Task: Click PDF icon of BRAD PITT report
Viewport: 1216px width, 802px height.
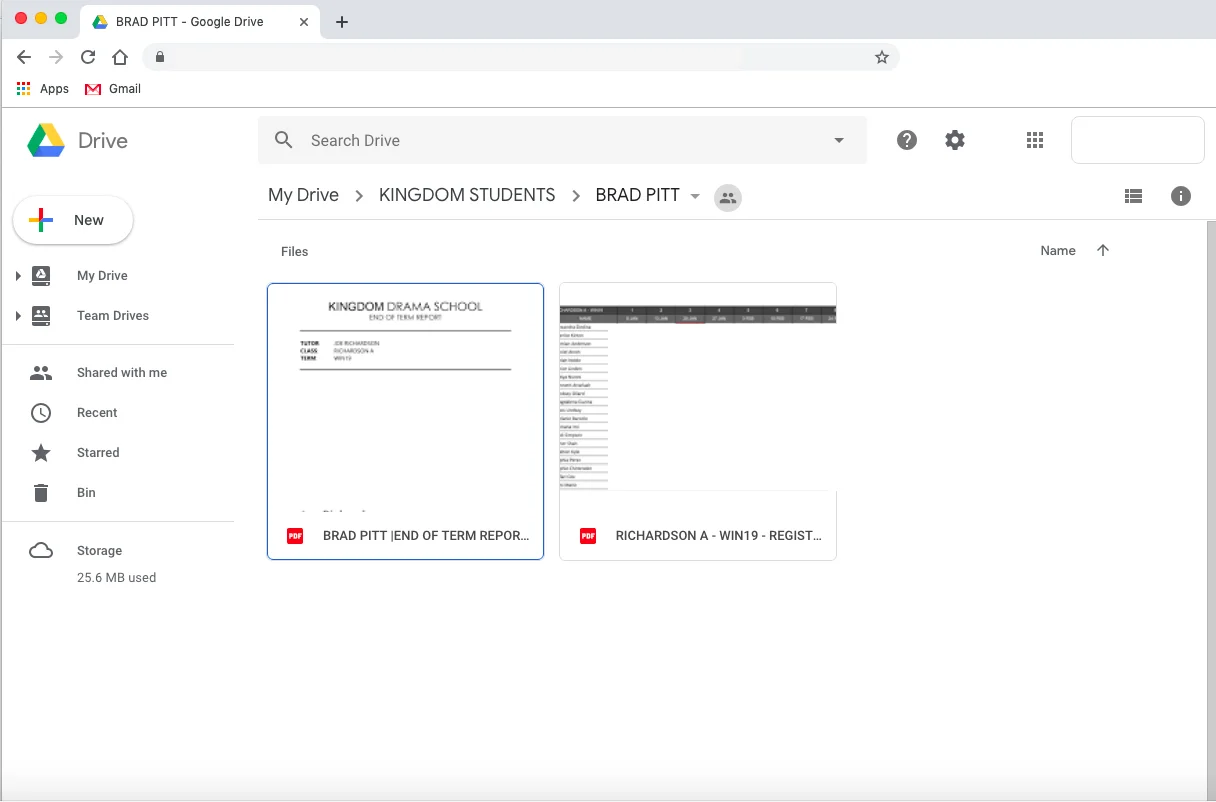Action: (x=295, y=536)
